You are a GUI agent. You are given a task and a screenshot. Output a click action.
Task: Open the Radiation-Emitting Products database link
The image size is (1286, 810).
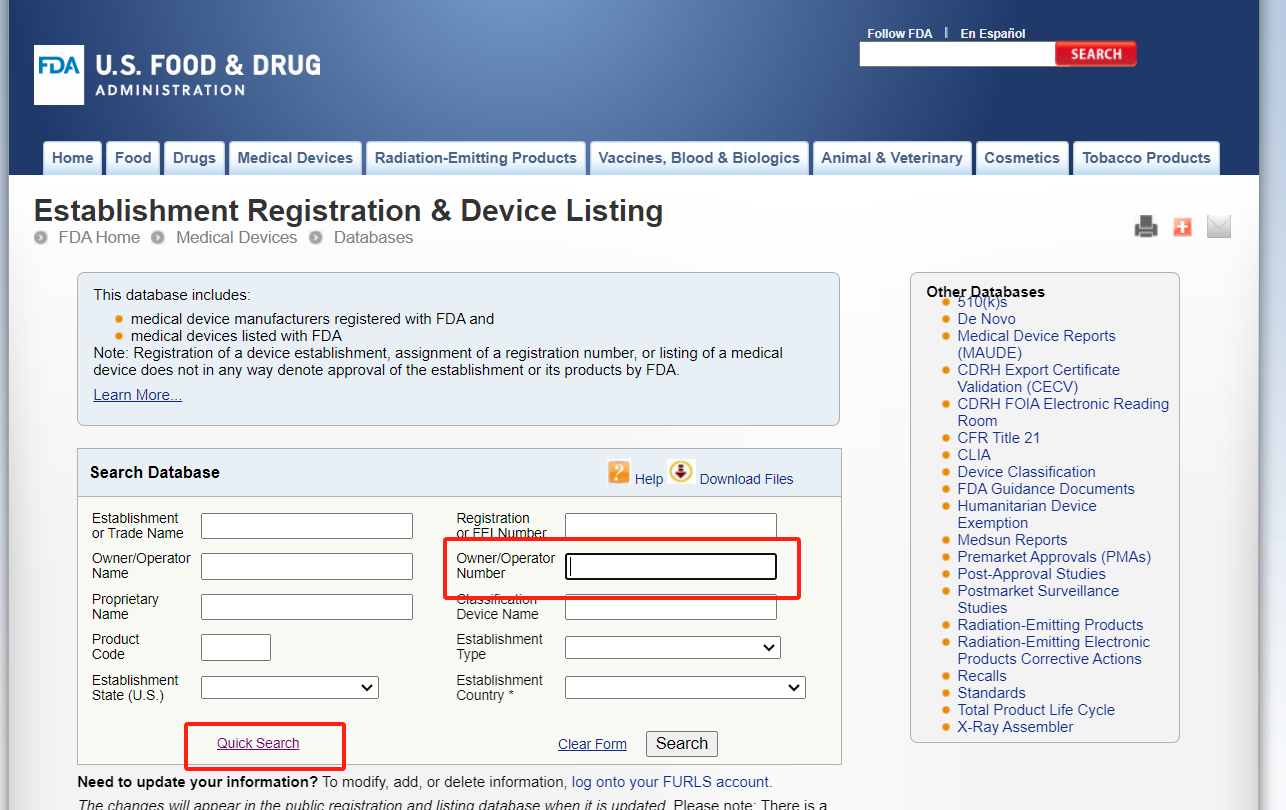1050,625
